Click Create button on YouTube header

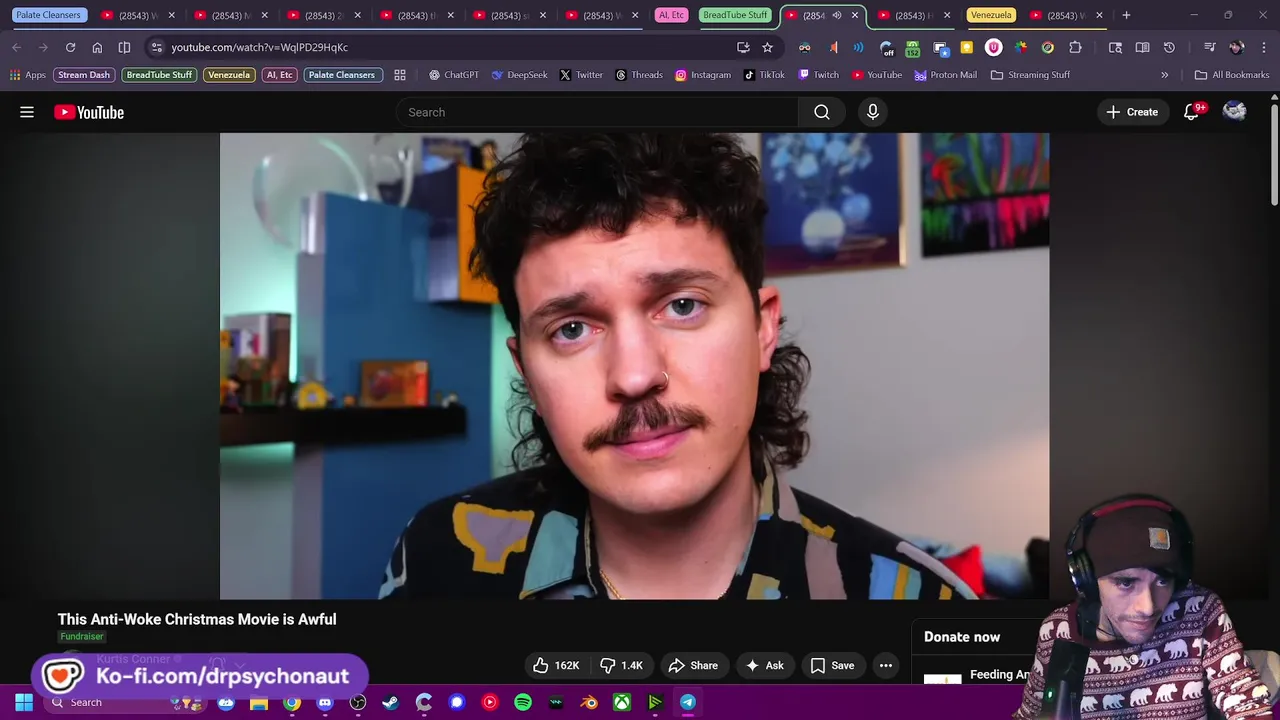(x=1132, y=112)
